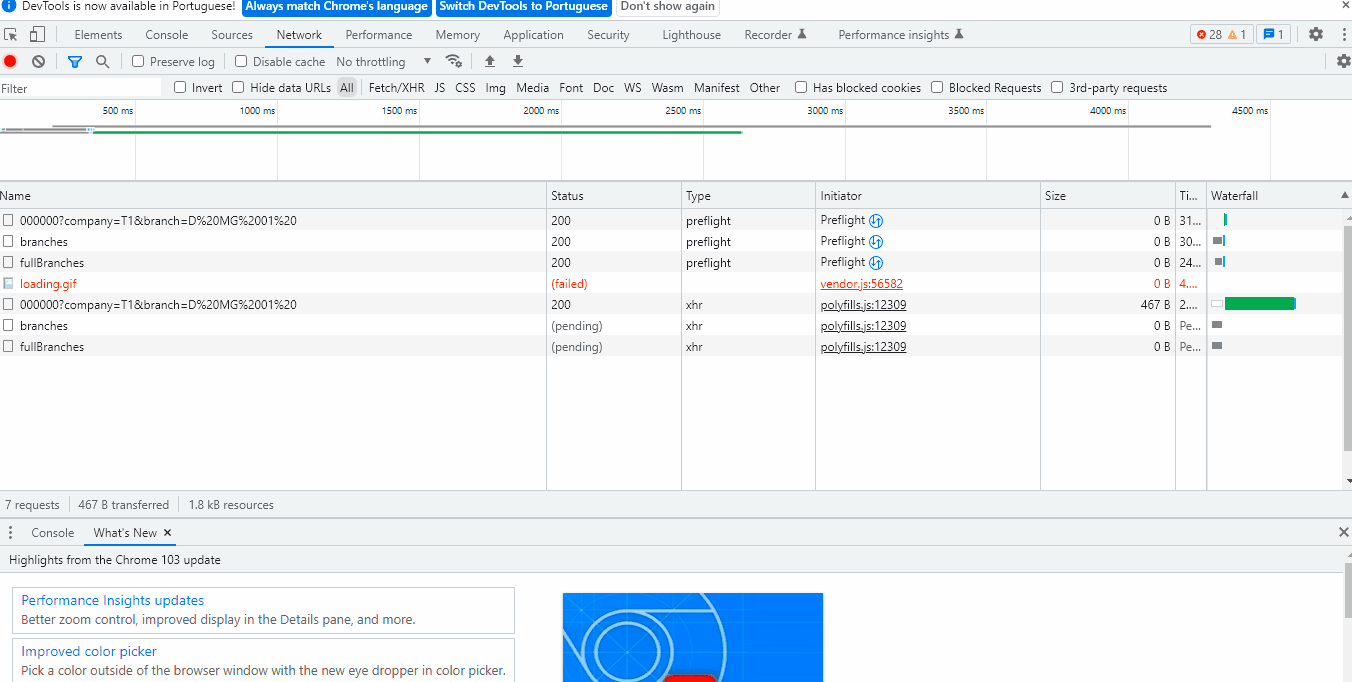
Task: Activate the inspect element picker icon
Action: coord(11,35)
